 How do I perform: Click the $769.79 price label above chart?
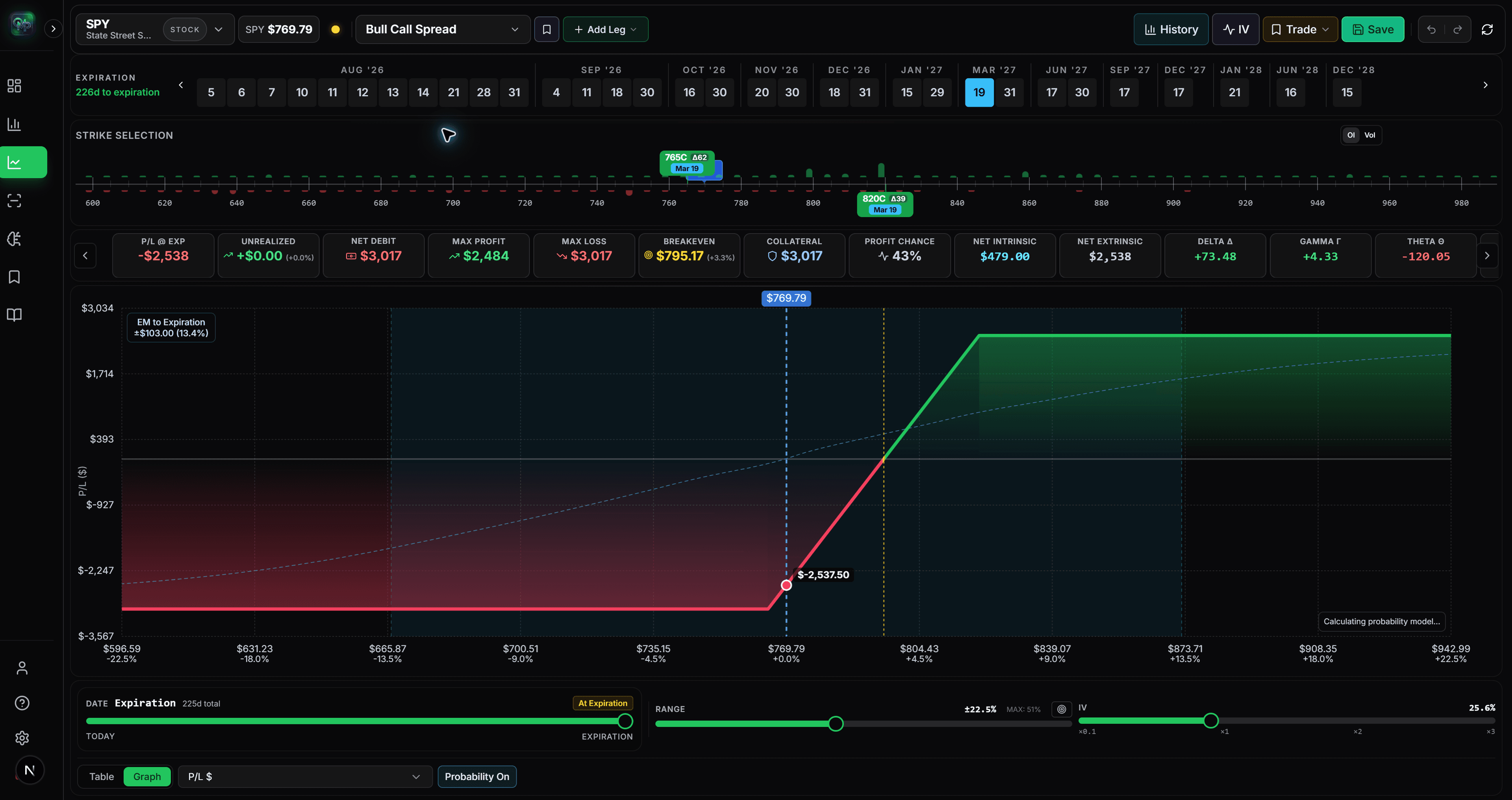[786, 298]
